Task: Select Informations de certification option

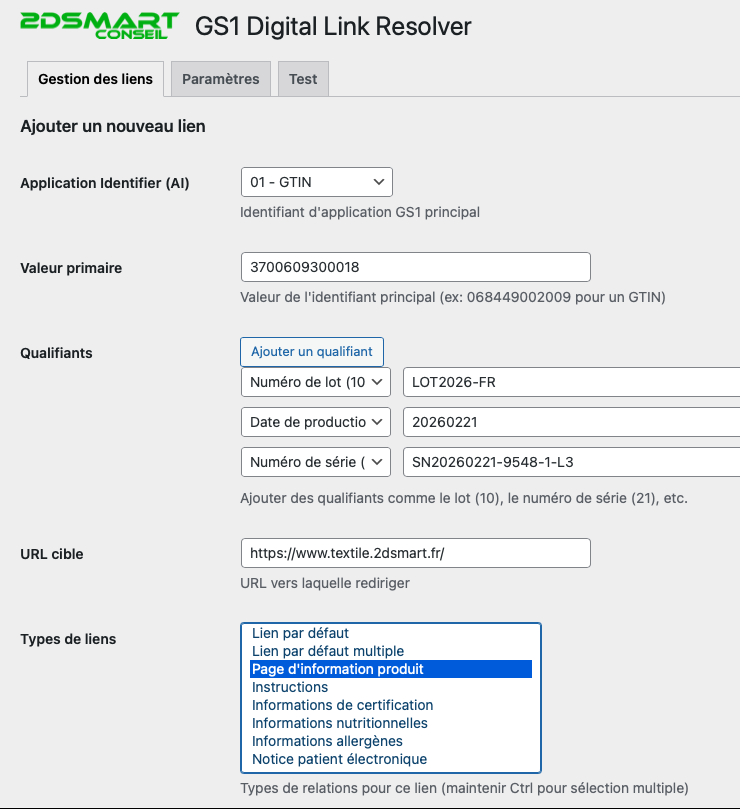Action: coord(342,706)
